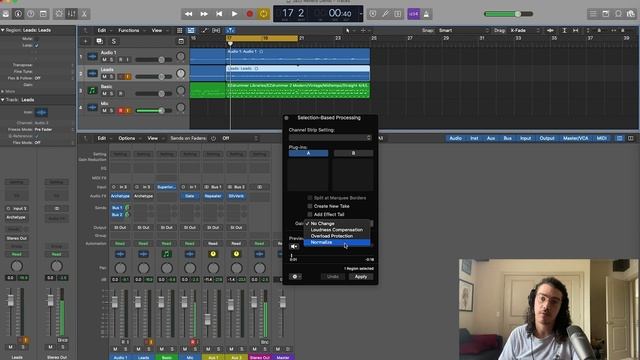The height and width of the screenshot is (360, 640).
Task: Adjust the master volume slider in control bar
Action: [x=508, y=14]
